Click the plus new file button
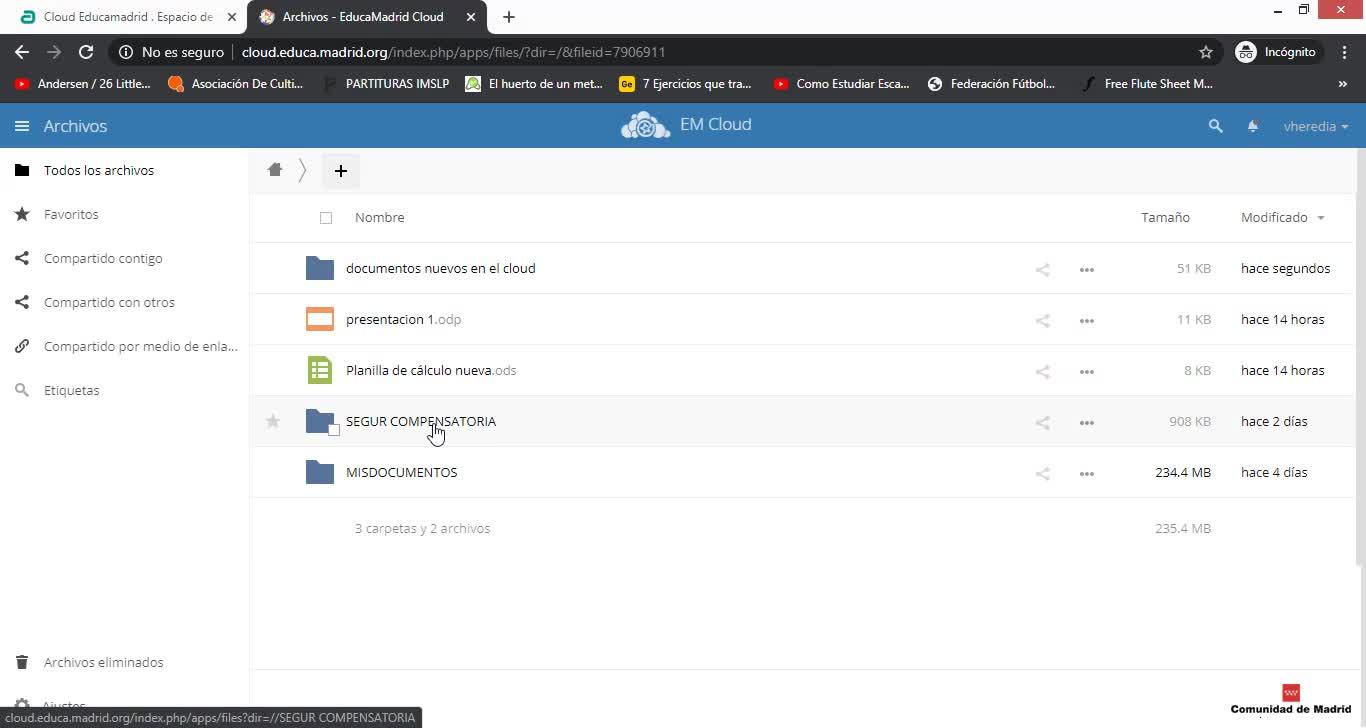Screen dimensions: 1366x728 pyautogui.click(x=340, y=171)
